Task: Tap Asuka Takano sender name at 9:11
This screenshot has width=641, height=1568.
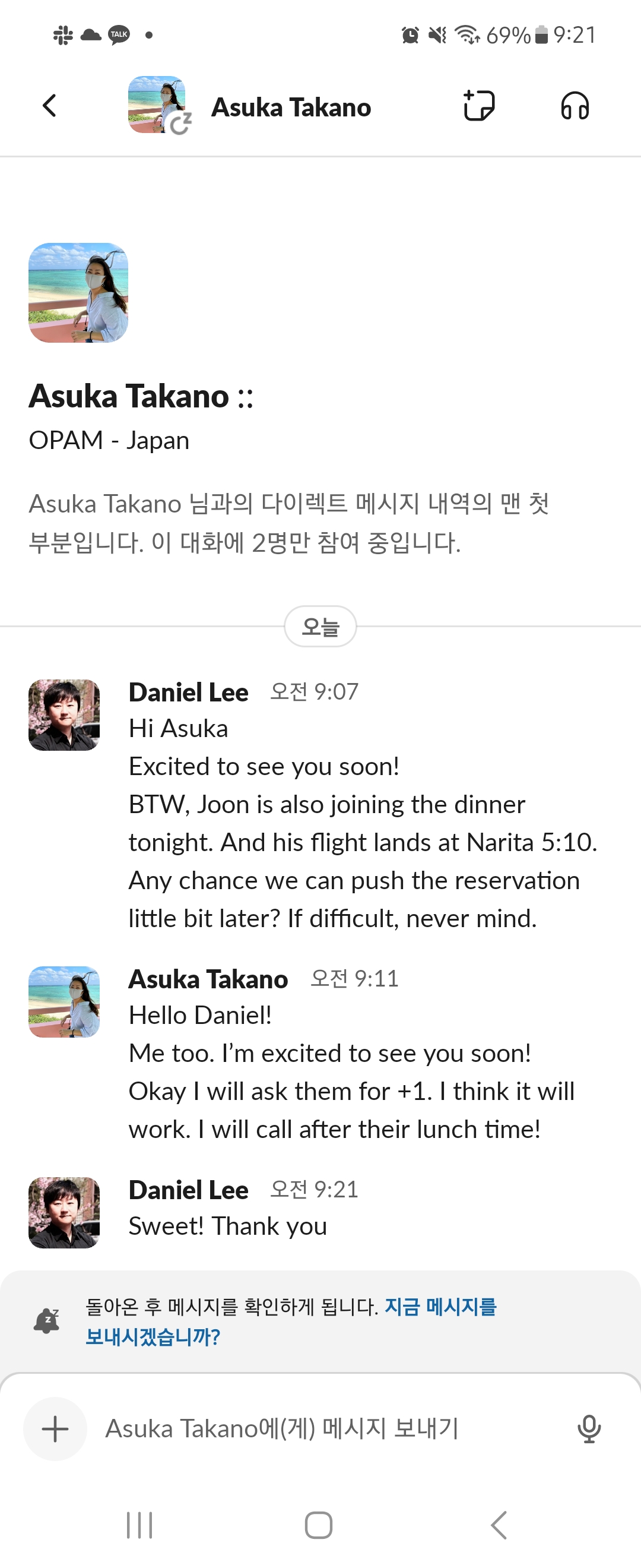Action: click(x=208, y=979)
